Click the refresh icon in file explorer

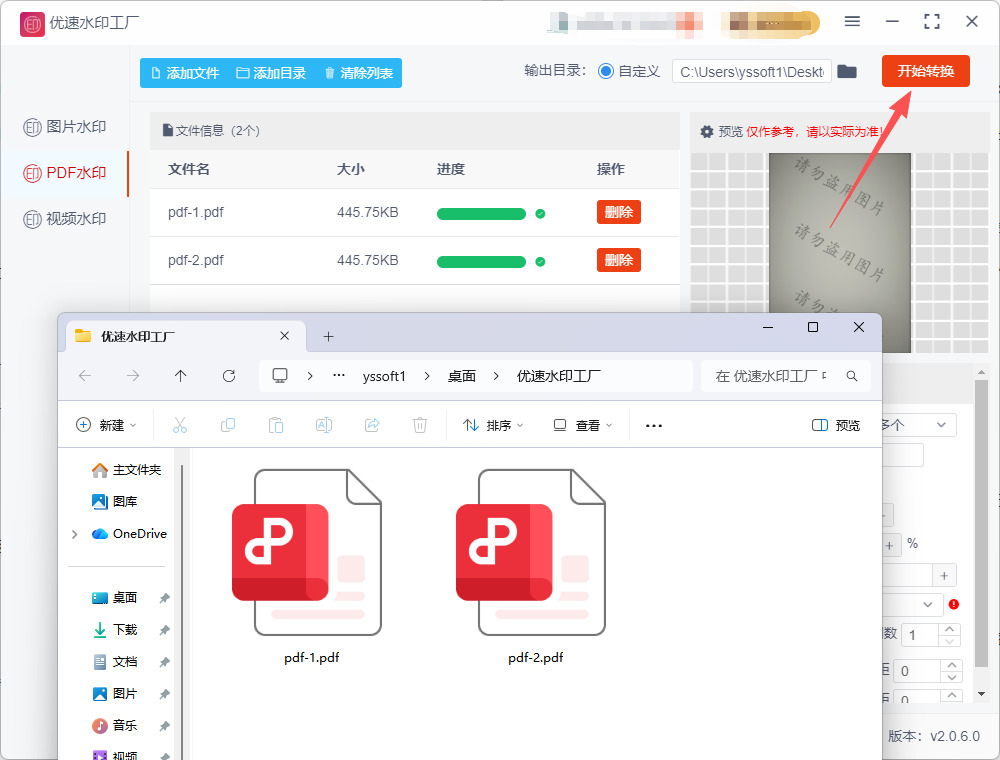coord(229,376)
